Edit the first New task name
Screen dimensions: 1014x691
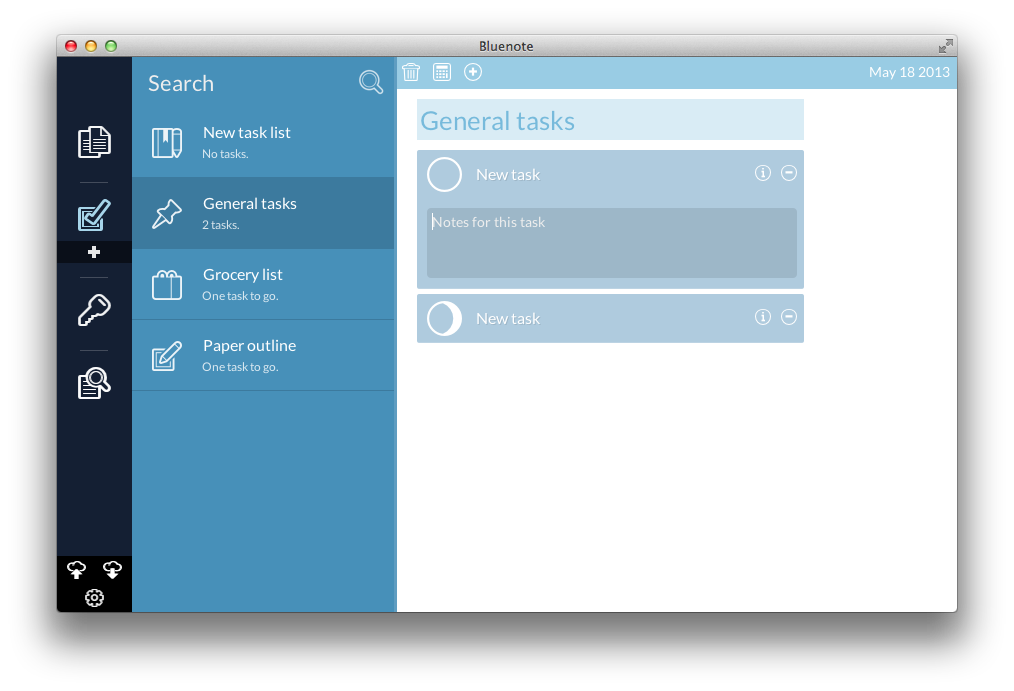[508, 175]
